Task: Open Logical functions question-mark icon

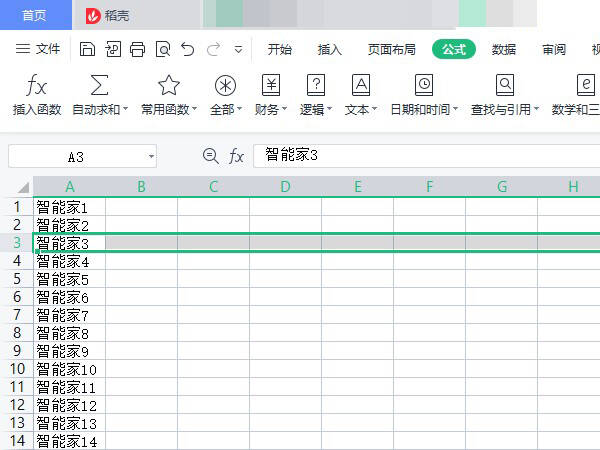Action: [316, 85]
